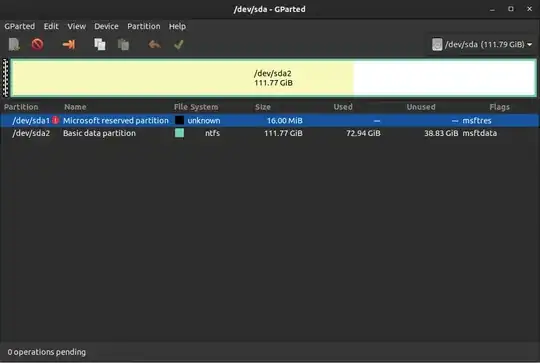
Task: Click the 16.00 MiB size cell
Action: point(285,121)
